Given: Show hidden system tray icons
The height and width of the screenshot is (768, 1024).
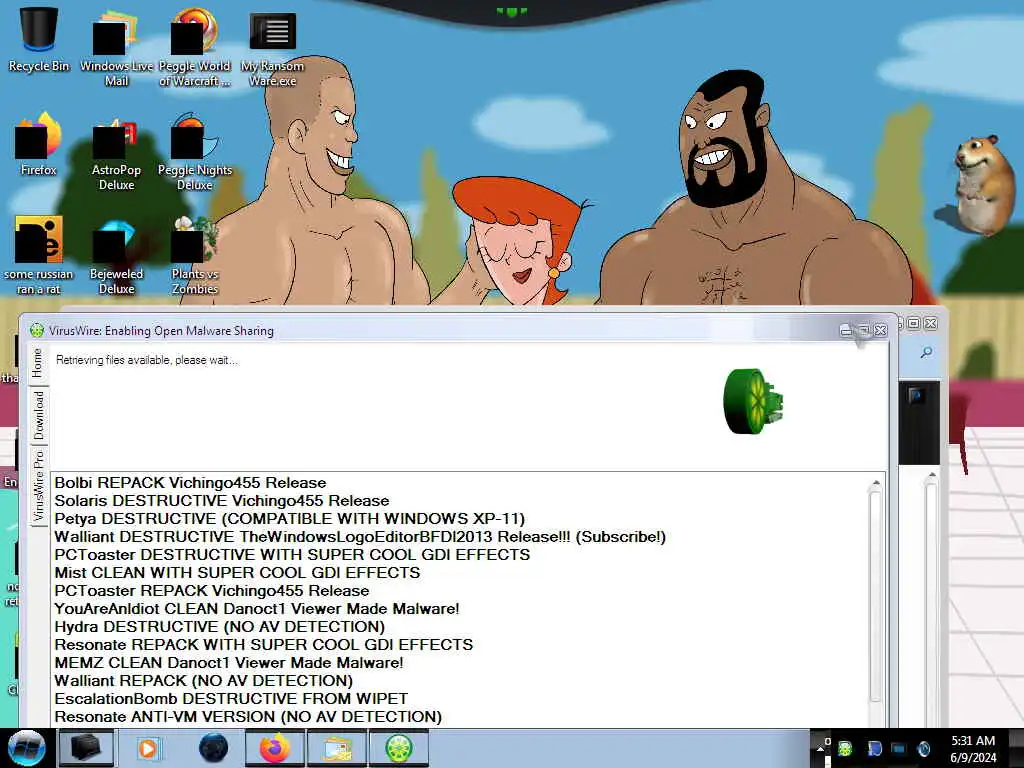Looking at the screenshot, I should (x=820, y=748).
